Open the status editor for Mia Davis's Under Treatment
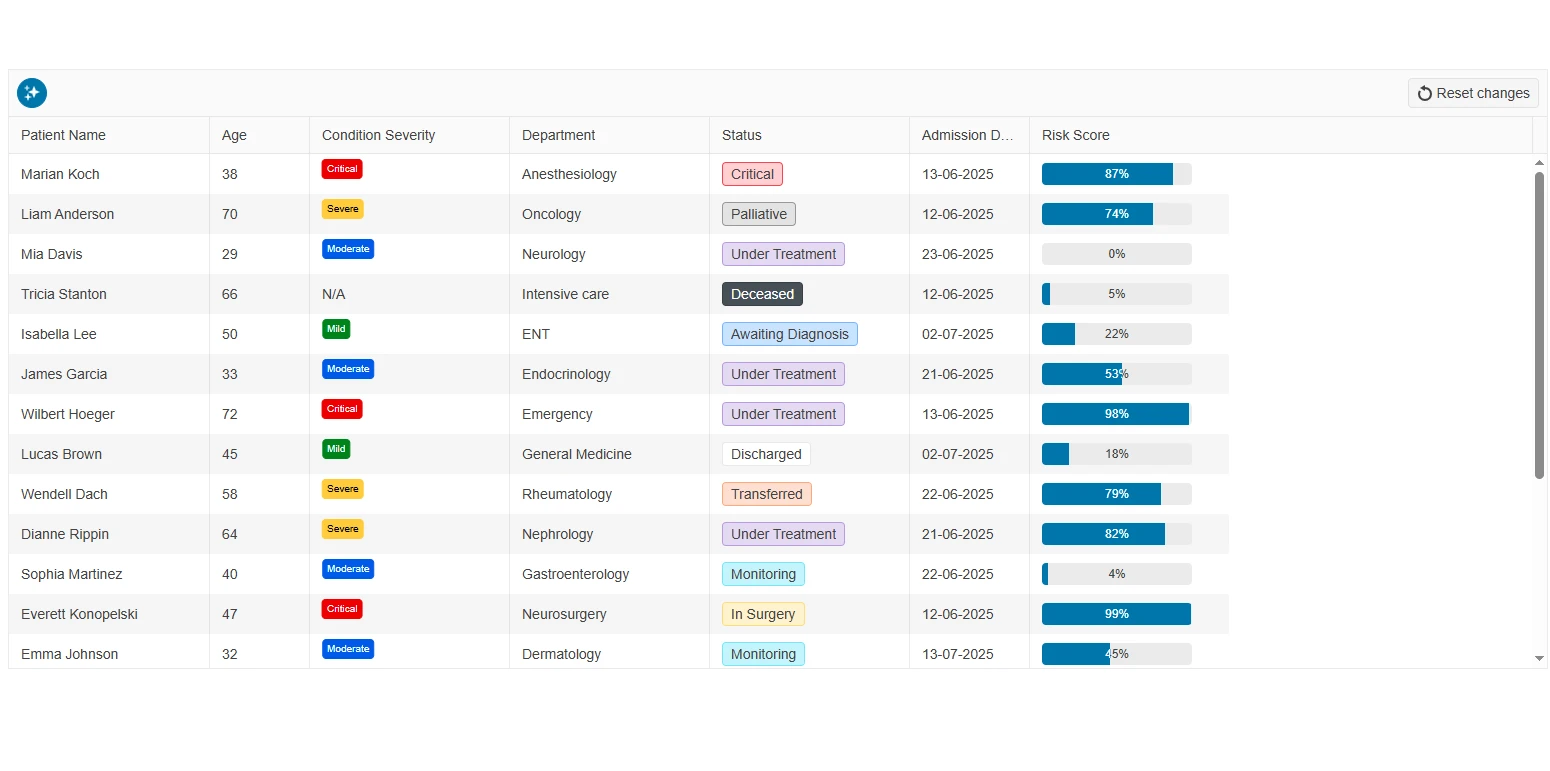This screenshot has height=771, width=1550. pyautogui.click(x=782, y=254)
